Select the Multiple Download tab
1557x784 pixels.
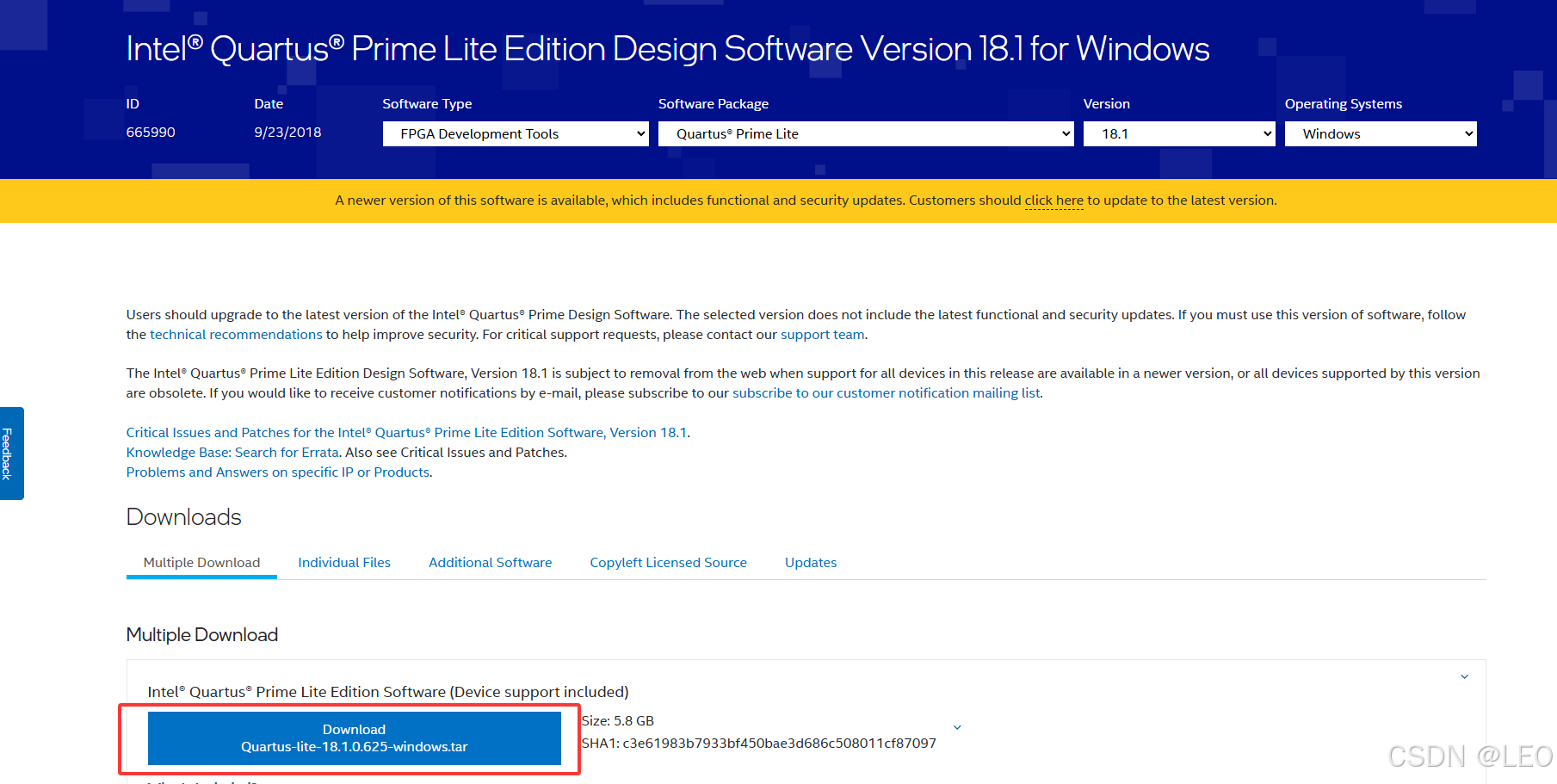(201, 562)
